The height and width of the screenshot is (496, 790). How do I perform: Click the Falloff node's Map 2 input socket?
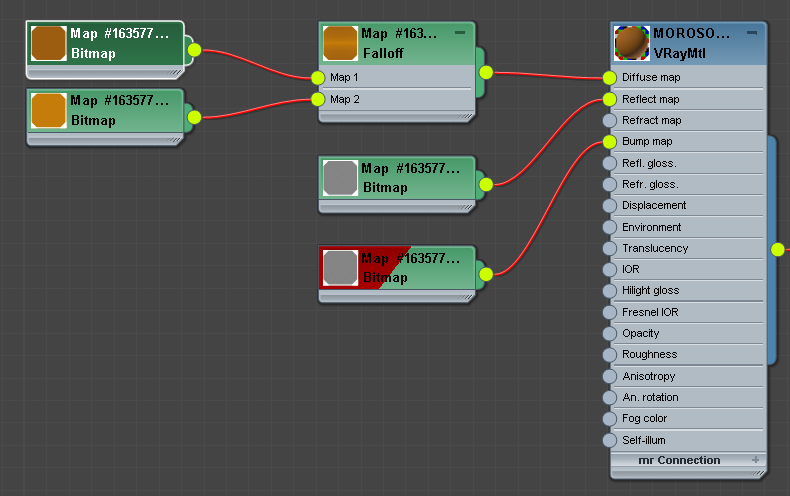pos(318,99)
